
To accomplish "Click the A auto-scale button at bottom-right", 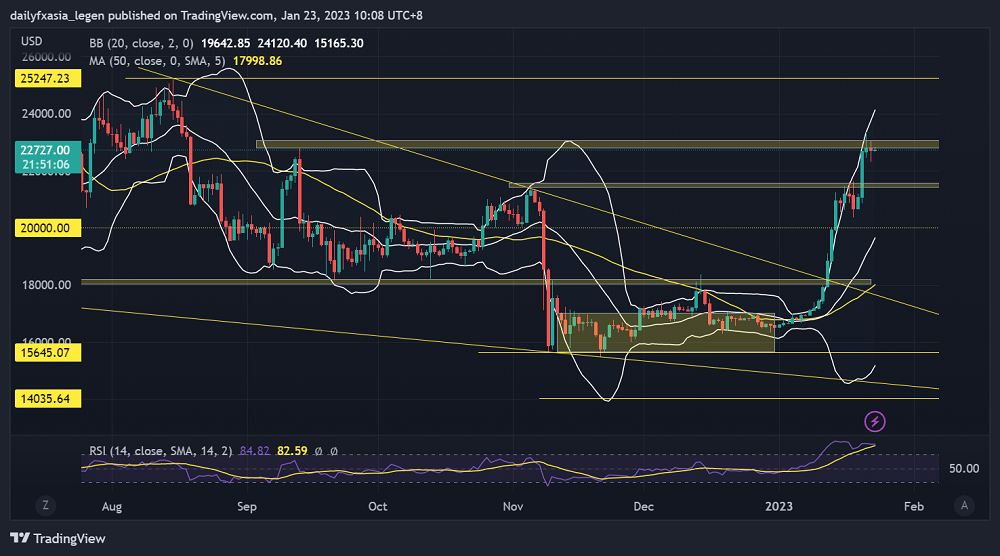I will 964,506.
